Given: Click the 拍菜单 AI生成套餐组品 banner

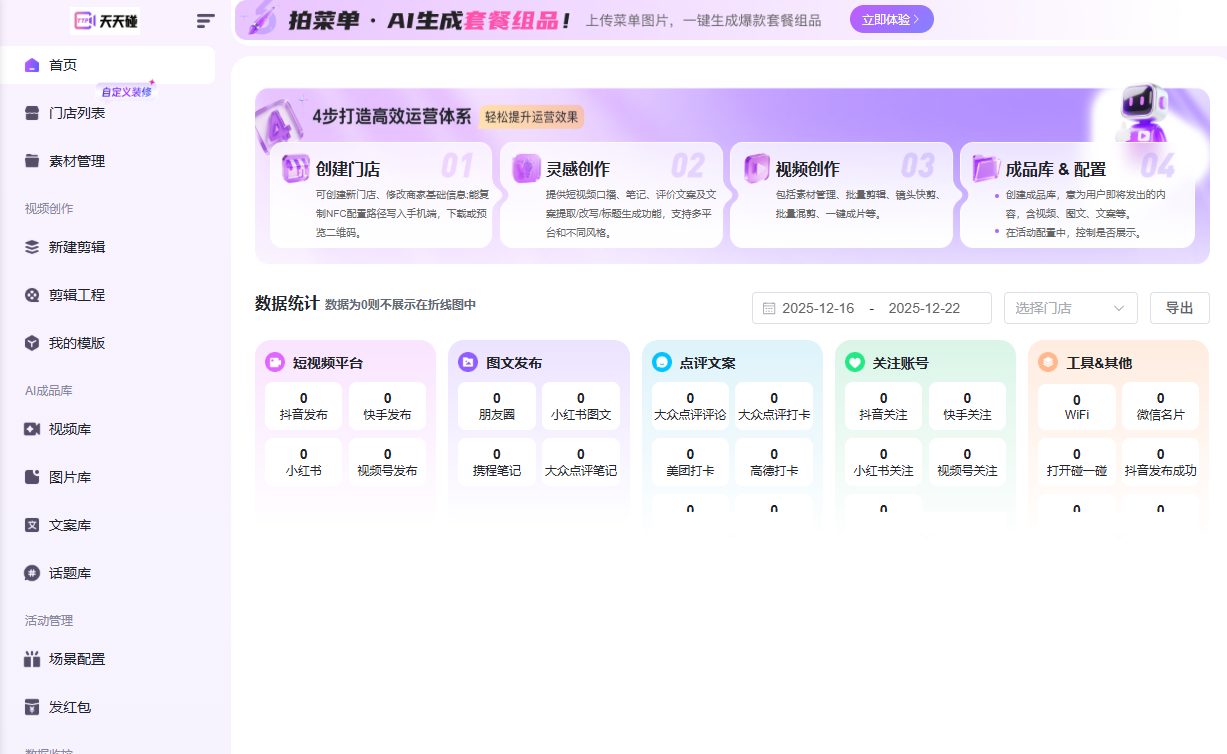Looking at the screenshot, I should 730,20.
